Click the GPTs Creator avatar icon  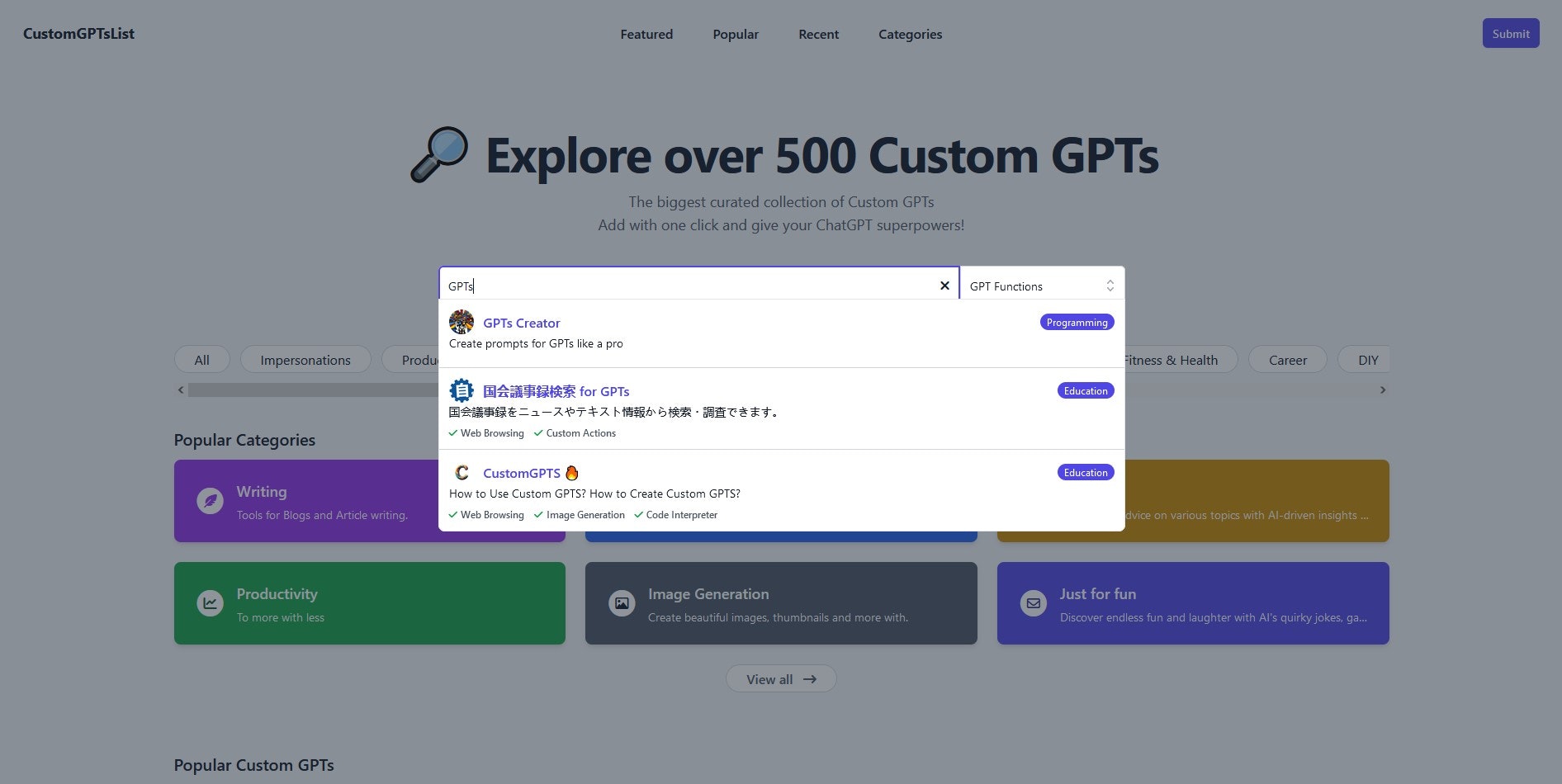tap(461, 322)
